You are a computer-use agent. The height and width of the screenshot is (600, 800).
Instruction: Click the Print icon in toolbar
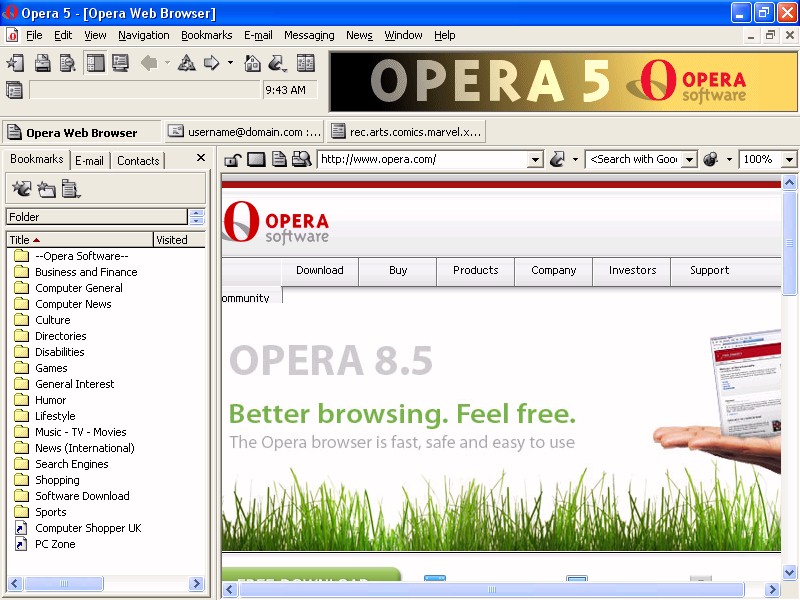pyautogui.click(x=42, y=63)
